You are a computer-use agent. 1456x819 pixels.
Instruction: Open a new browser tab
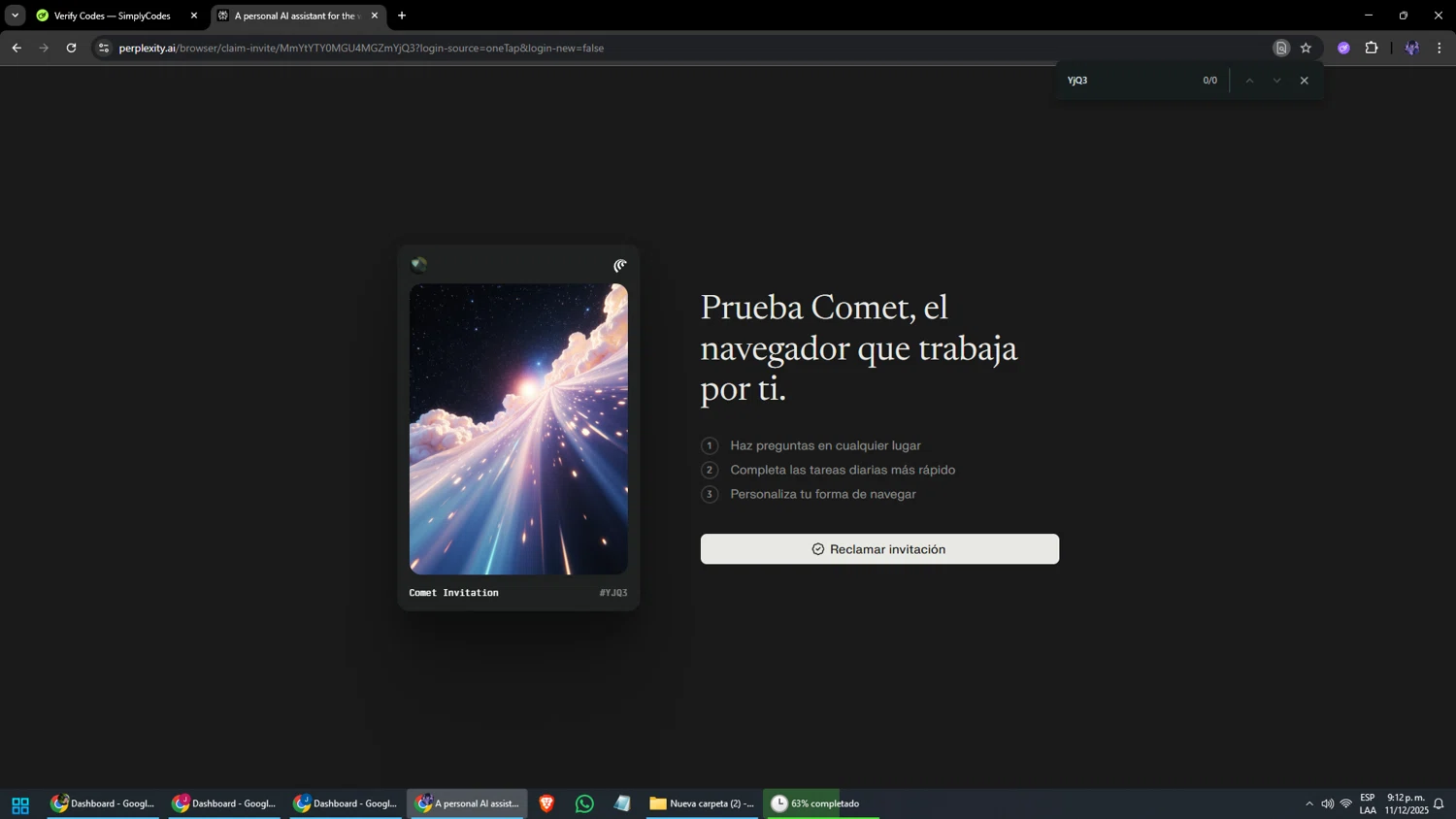402,16
